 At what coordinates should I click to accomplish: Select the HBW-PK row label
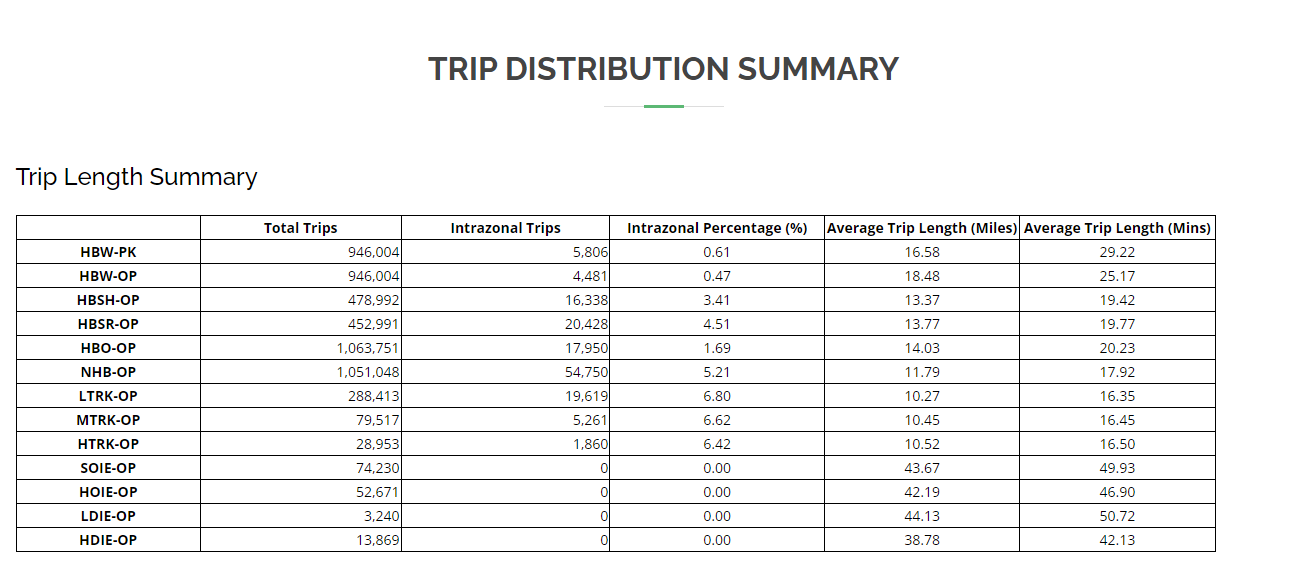pyautogui.click(x=108, y=252)
